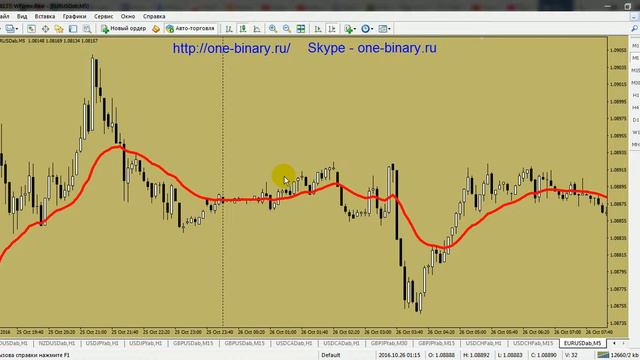
Task: Tile chart windows with the grid icon
Action: pos(301,29)
